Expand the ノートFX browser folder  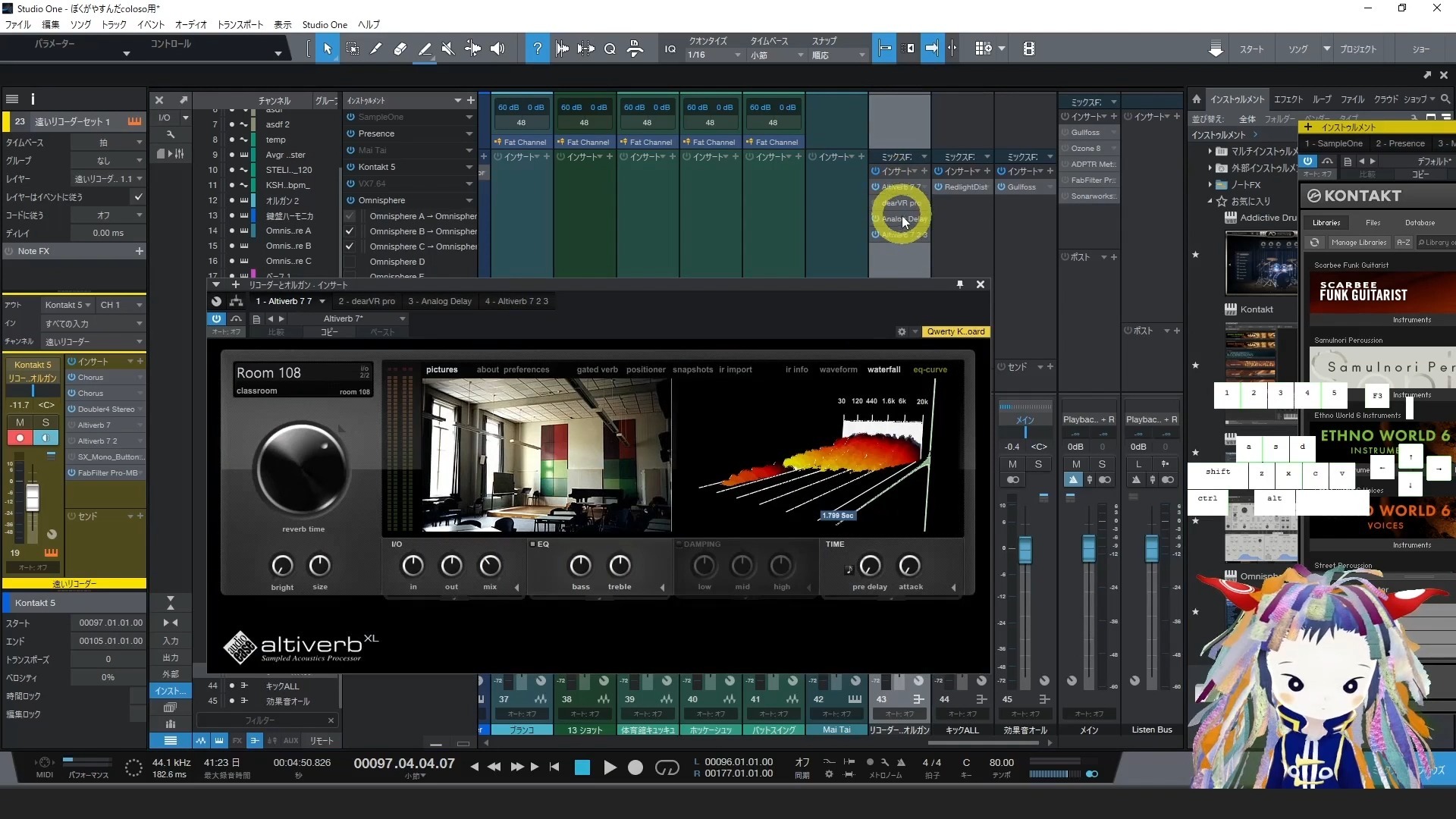(x=1210, y=184)
